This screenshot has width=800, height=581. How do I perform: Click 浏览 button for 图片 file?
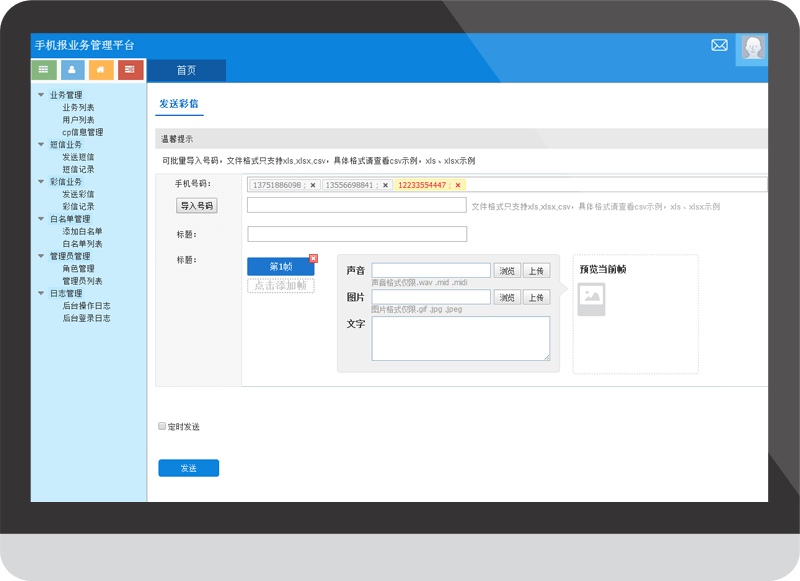pos(507,297)
